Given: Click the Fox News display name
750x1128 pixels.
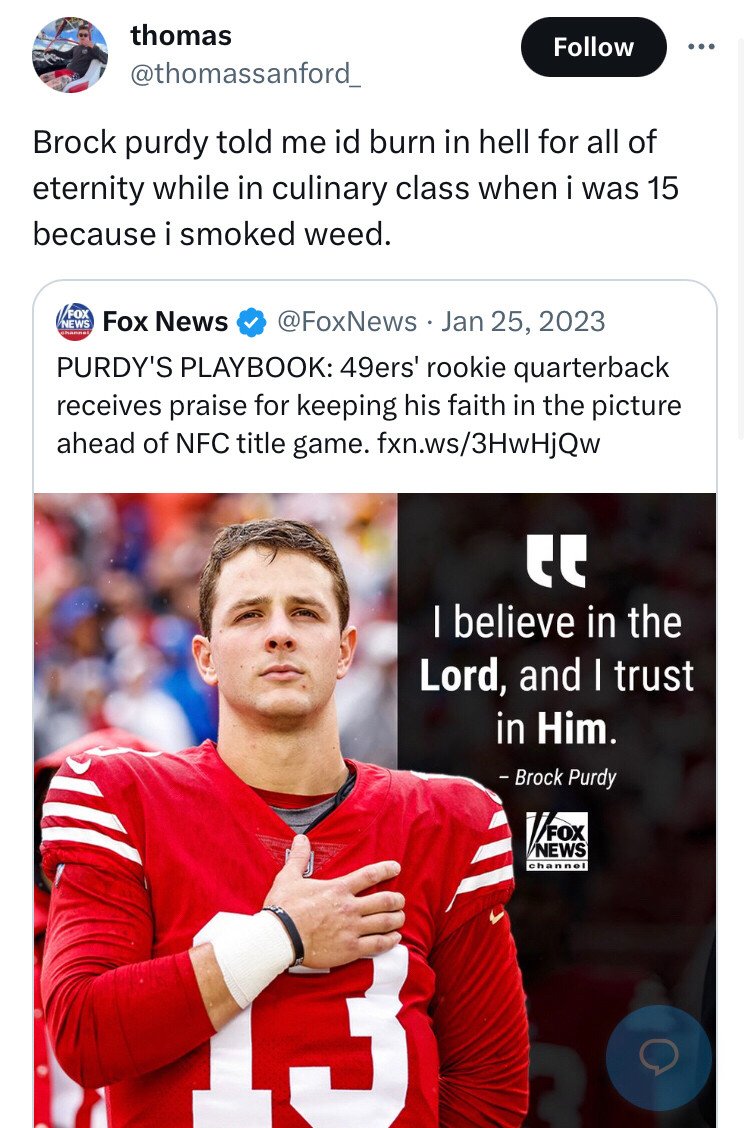Looking at the screenshot, I should tap(165, 322).
